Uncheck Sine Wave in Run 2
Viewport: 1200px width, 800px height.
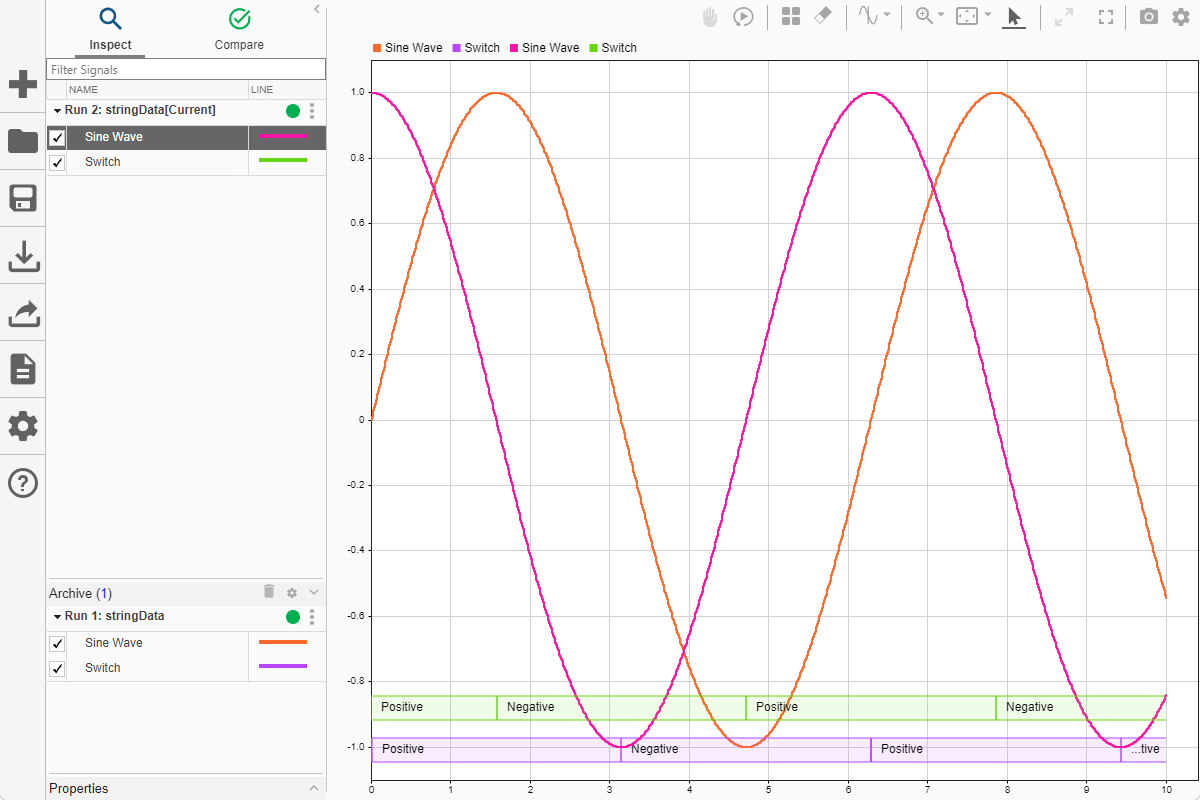57,138
